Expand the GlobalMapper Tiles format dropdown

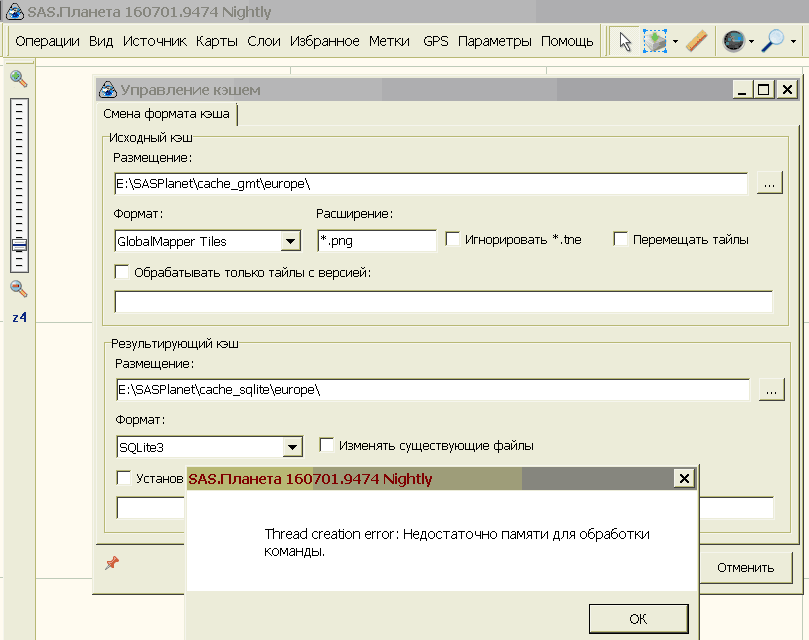pos(290,241)
